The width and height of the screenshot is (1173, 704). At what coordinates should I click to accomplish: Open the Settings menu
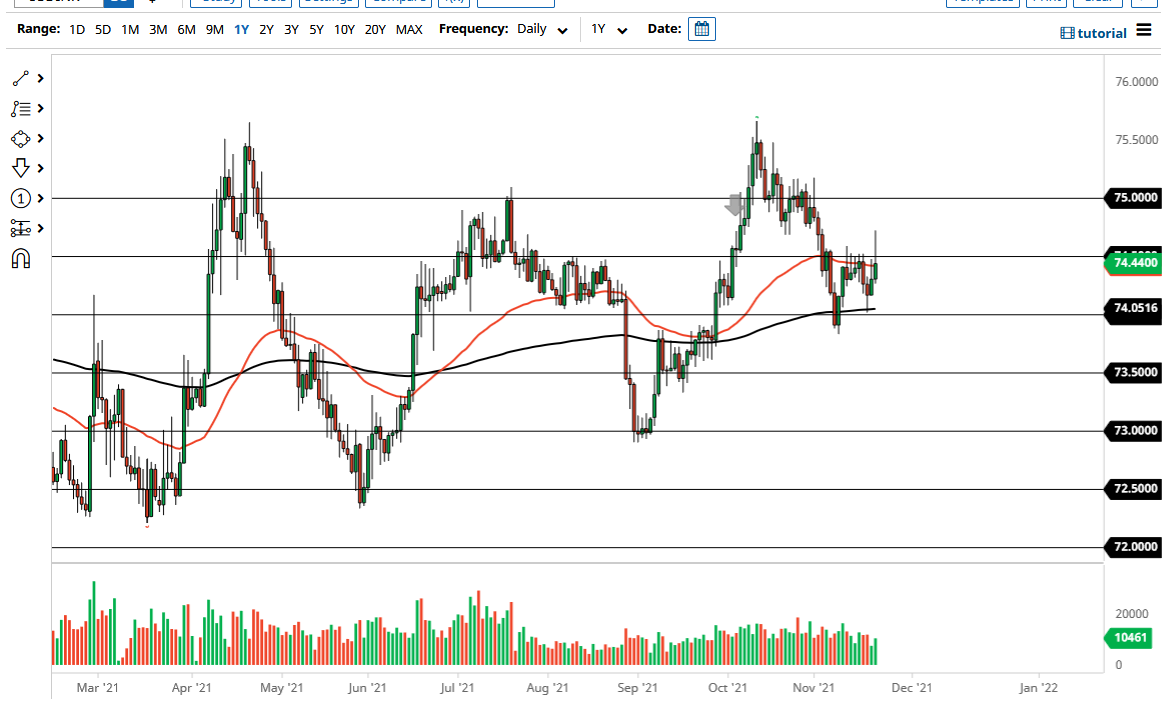329,2
